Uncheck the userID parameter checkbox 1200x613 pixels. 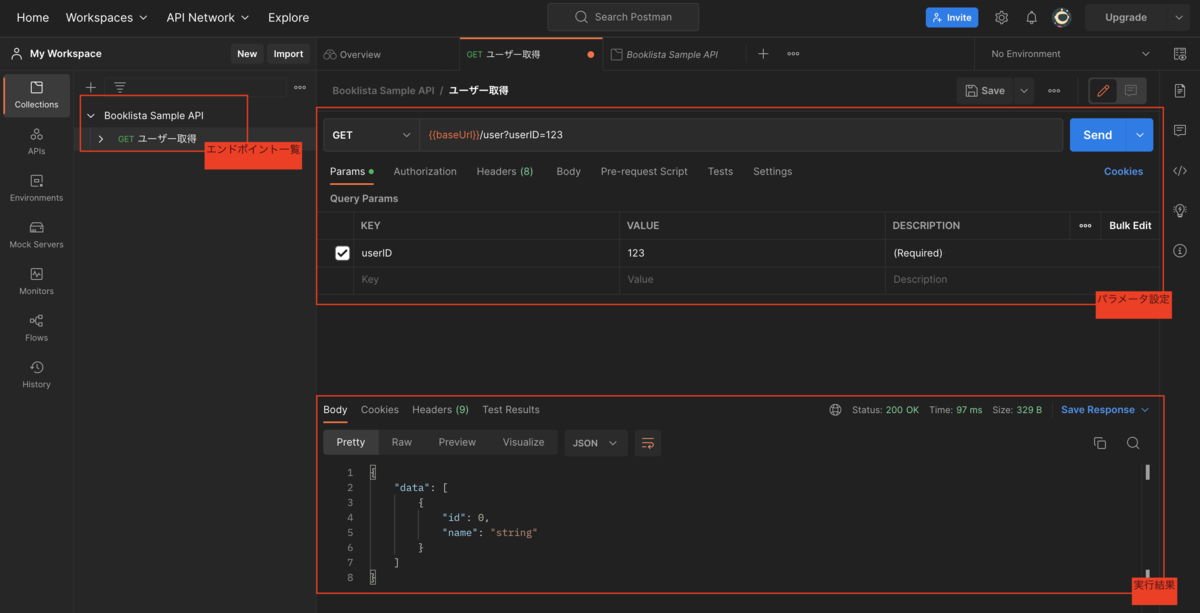[x=342, y=253]
